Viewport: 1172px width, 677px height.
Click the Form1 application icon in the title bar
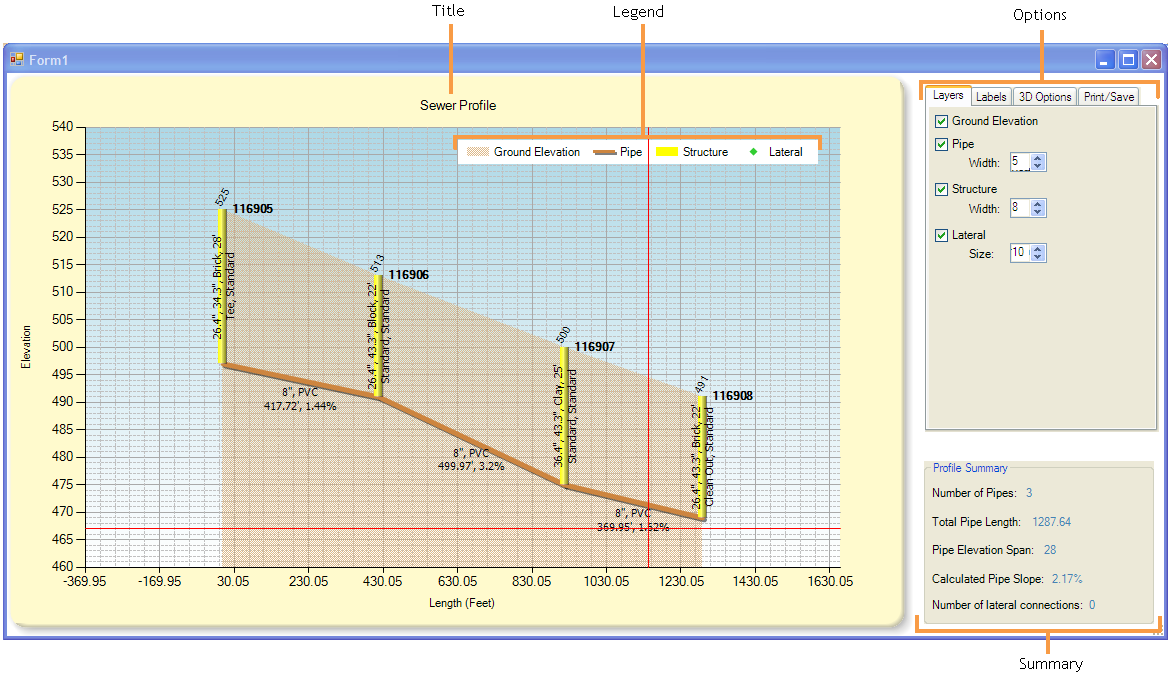click(x=16, y=60)
